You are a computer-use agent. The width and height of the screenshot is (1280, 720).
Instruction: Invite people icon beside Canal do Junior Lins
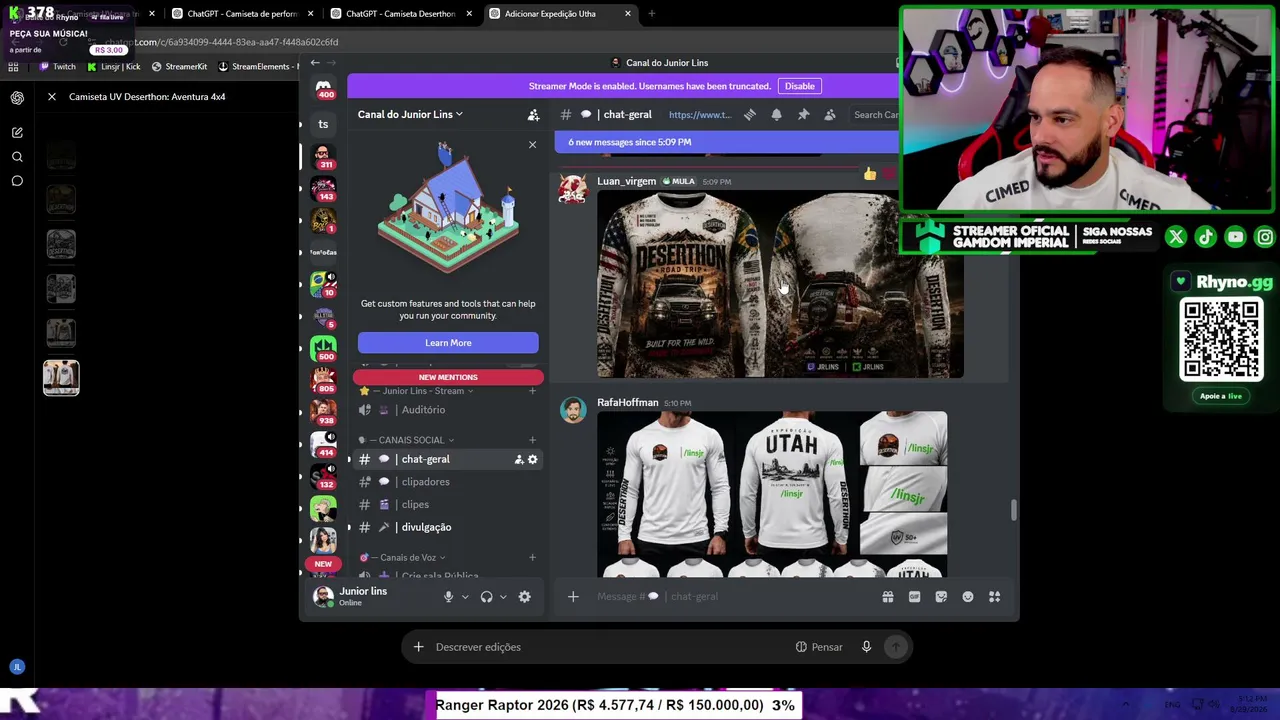click(533, 115)
